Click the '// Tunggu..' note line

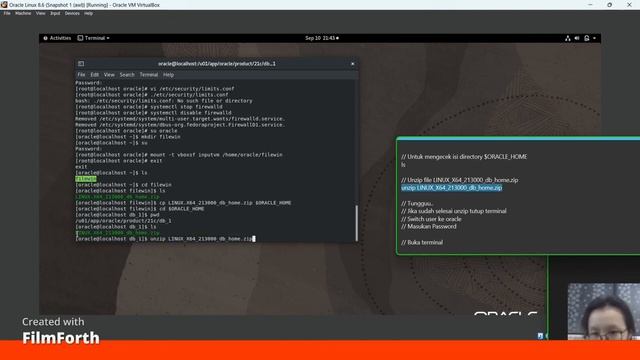[x=417, y=203]
